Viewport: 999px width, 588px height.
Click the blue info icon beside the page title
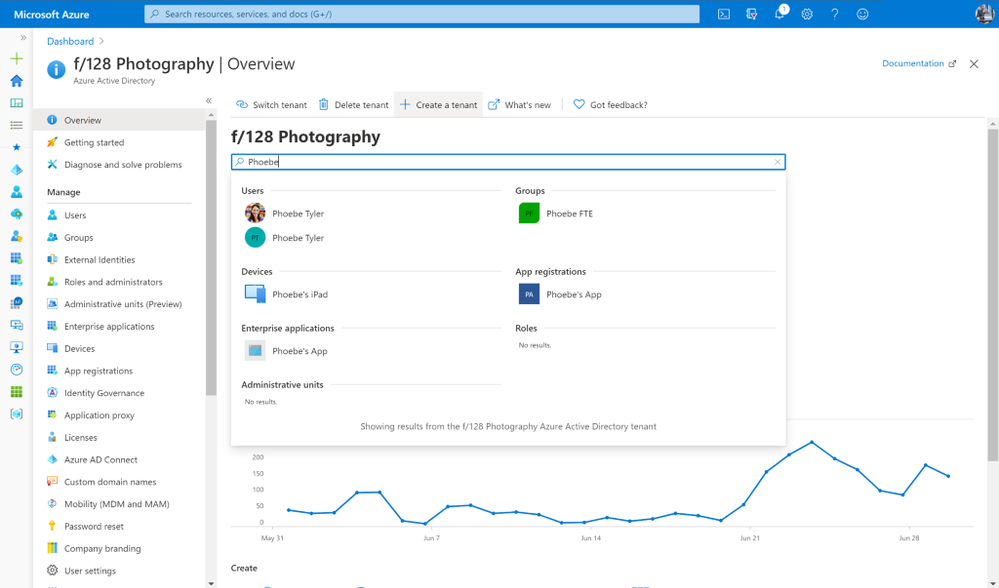click(x=56, y=69)
